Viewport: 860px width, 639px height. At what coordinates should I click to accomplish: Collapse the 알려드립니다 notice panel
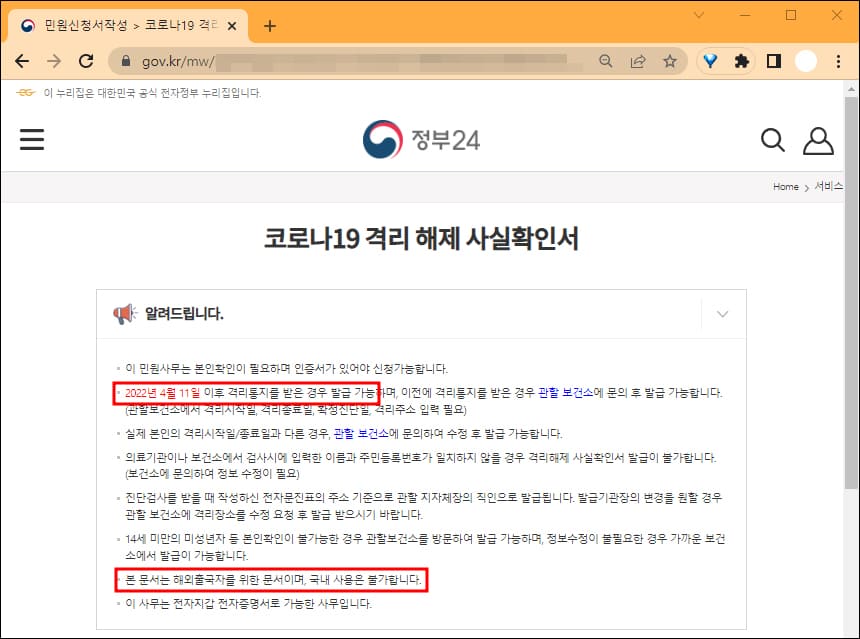(x=721, y=313)
